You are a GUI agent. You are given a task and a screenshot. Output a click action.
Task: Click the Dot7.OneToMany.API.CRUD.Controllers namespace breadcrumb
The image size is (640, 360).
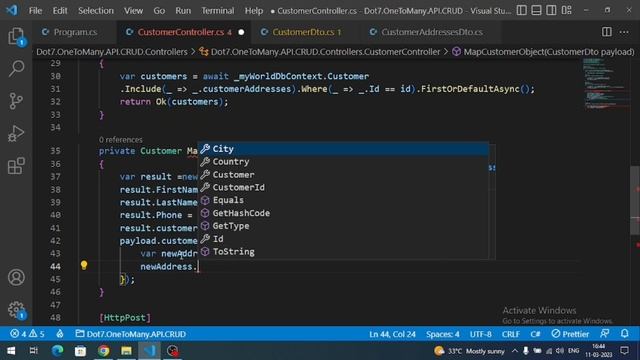[x=112, y=52]
